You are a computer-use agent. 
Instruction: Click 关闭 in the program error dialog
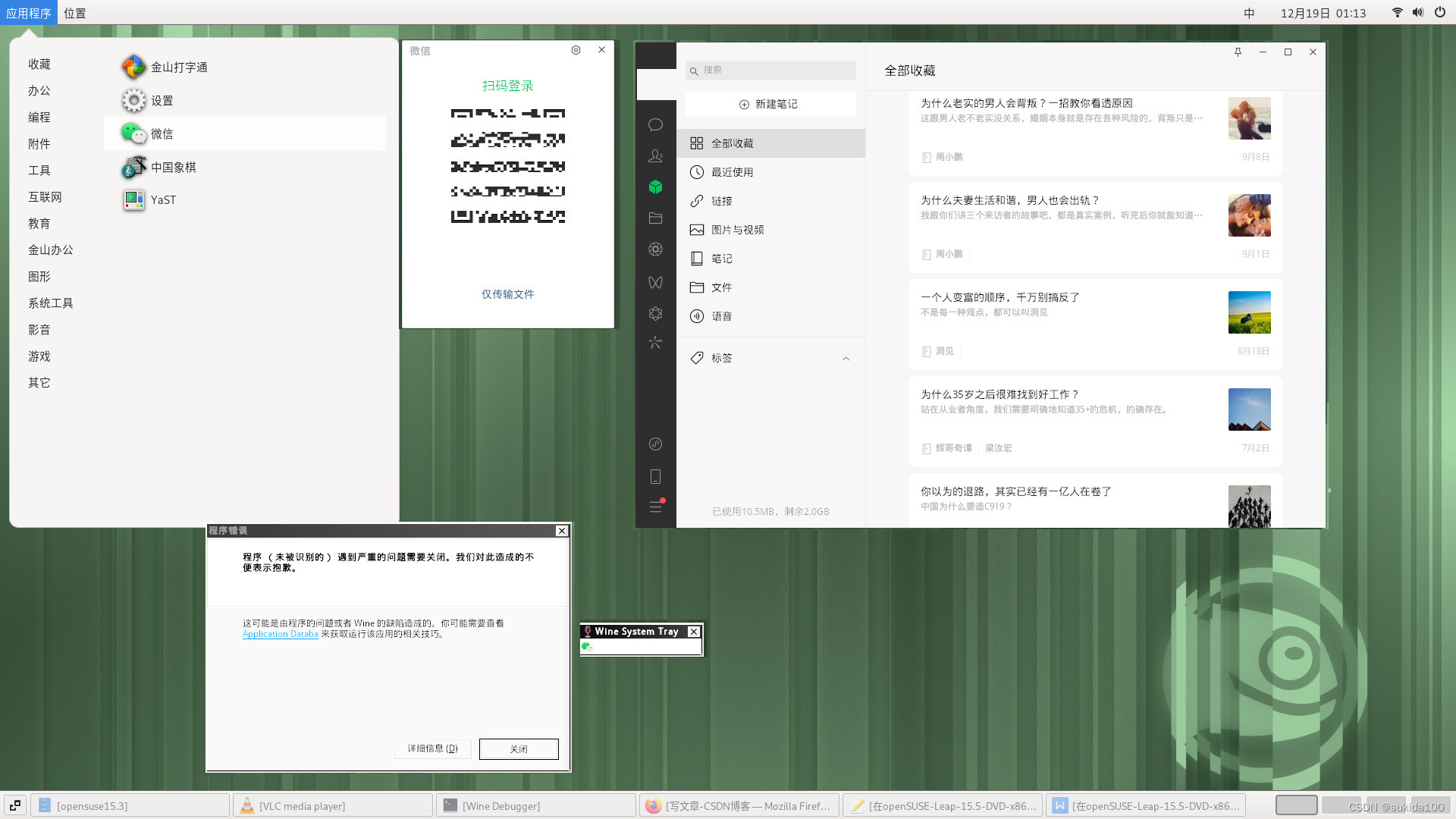pos(519,748)
